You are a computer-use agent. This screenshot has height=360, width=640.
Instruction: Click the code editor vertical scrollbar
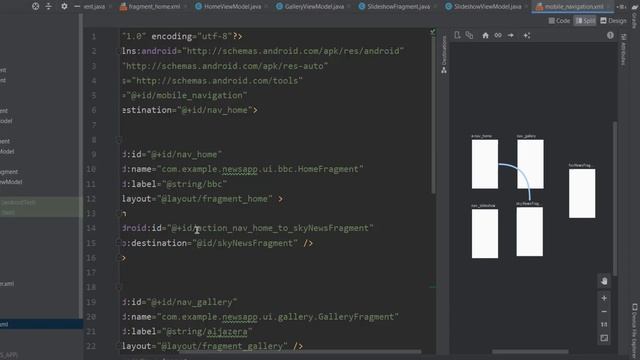(x=433, y=114)
